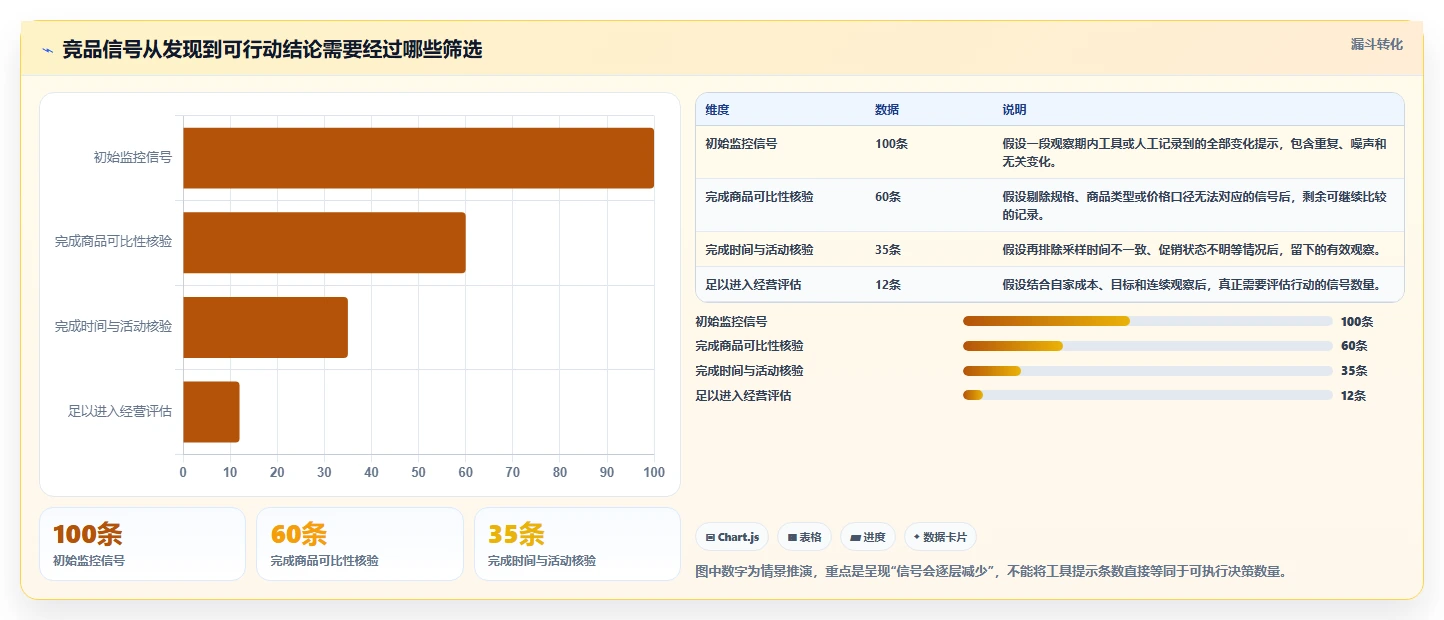Click the 0 tick on the chart x-axis

(183, 473)
